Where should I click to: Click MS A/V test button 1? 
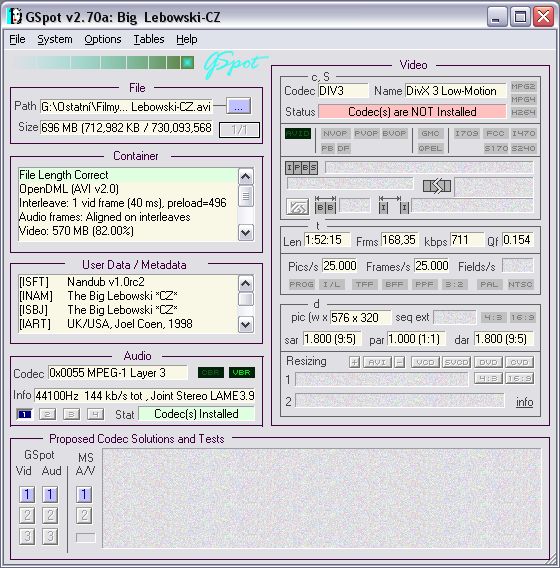[84, 494]
